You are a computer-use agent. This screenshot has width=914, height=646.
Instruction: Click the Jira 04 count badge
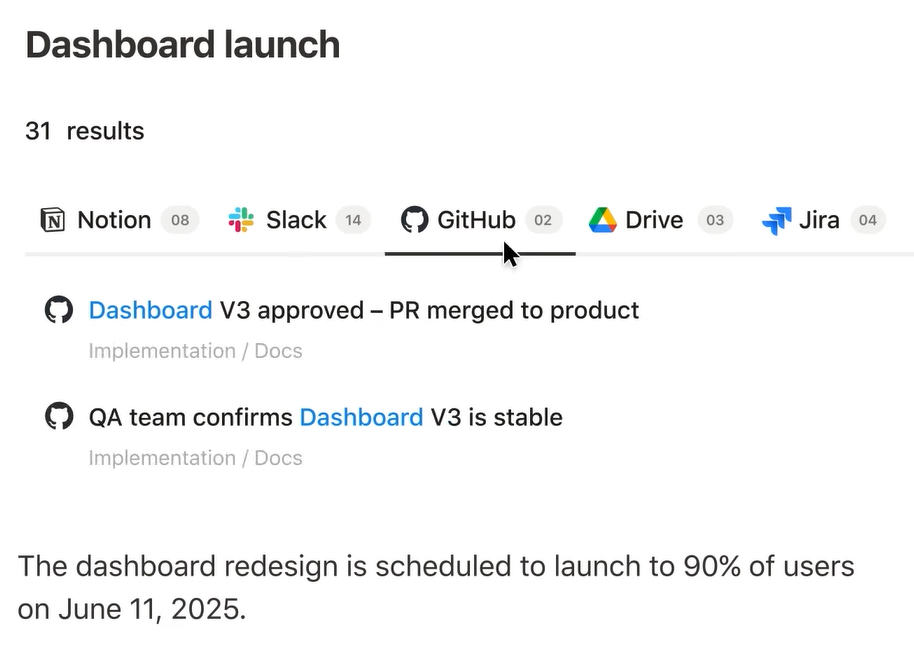coord(868,220)
